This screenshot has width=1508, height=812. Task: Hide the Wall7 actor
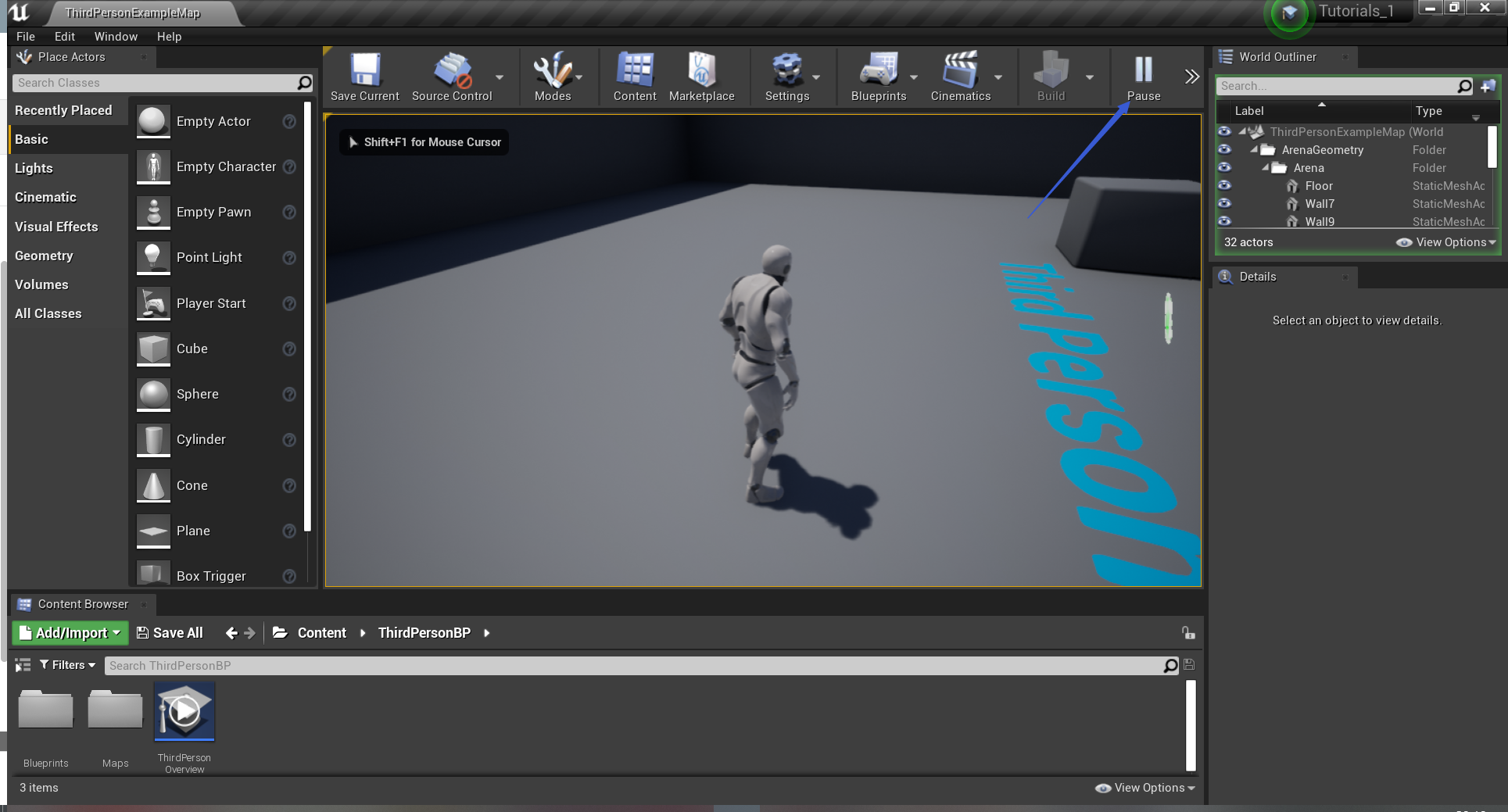coord(1224,204)
